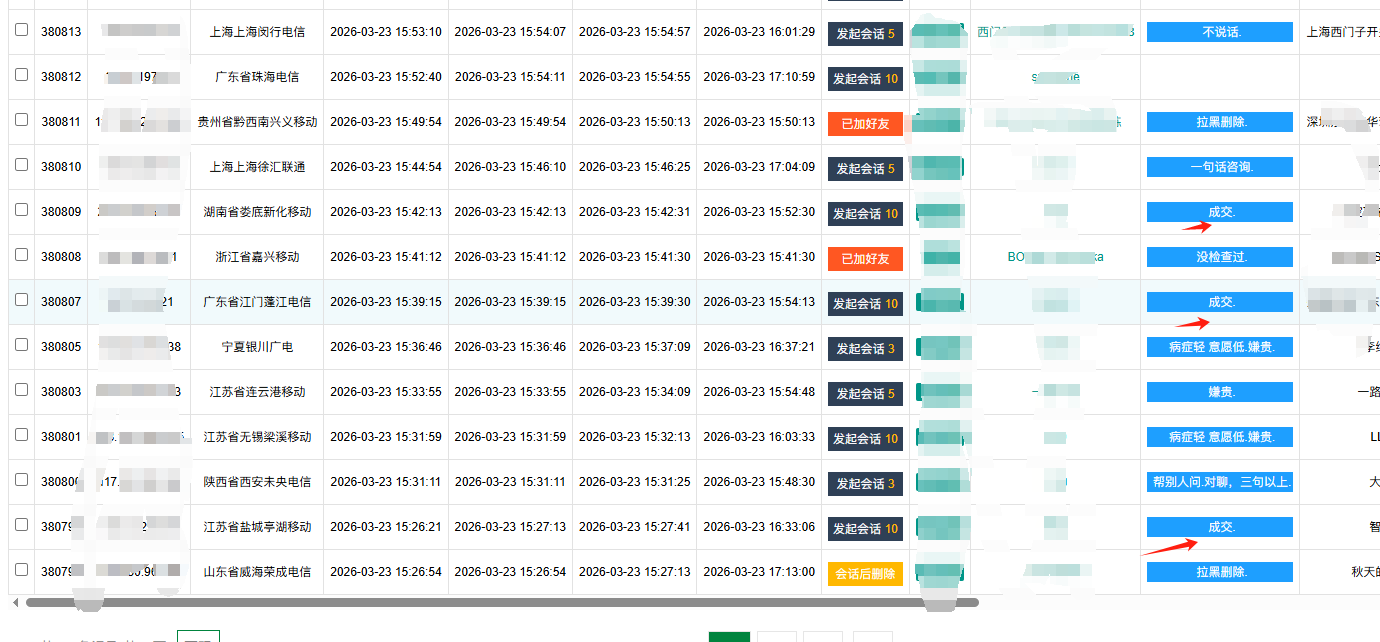Select the 没检查过 tag
Screen dimensions: 1380x642
(x=1219, y=257)
